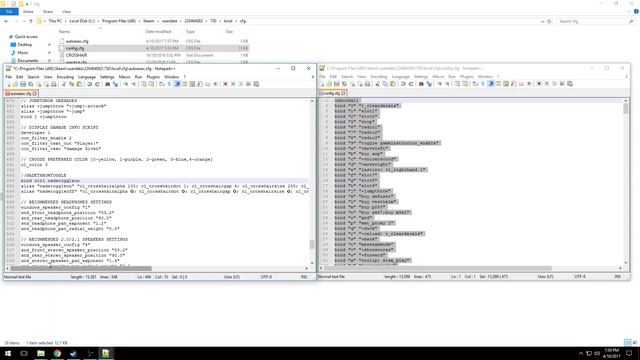
Task: Click Up one level arrow in Explorer
Action: (x=31, y=21)
